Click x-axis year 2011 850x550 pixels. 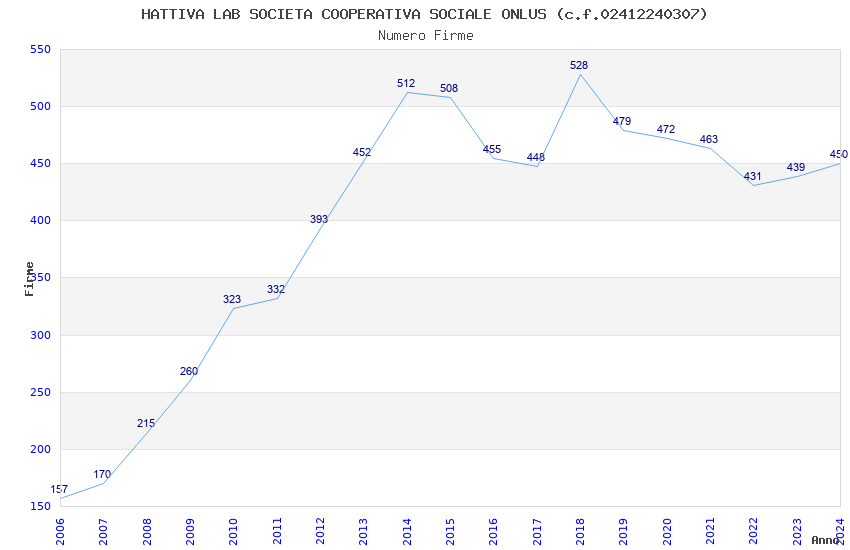276,531
